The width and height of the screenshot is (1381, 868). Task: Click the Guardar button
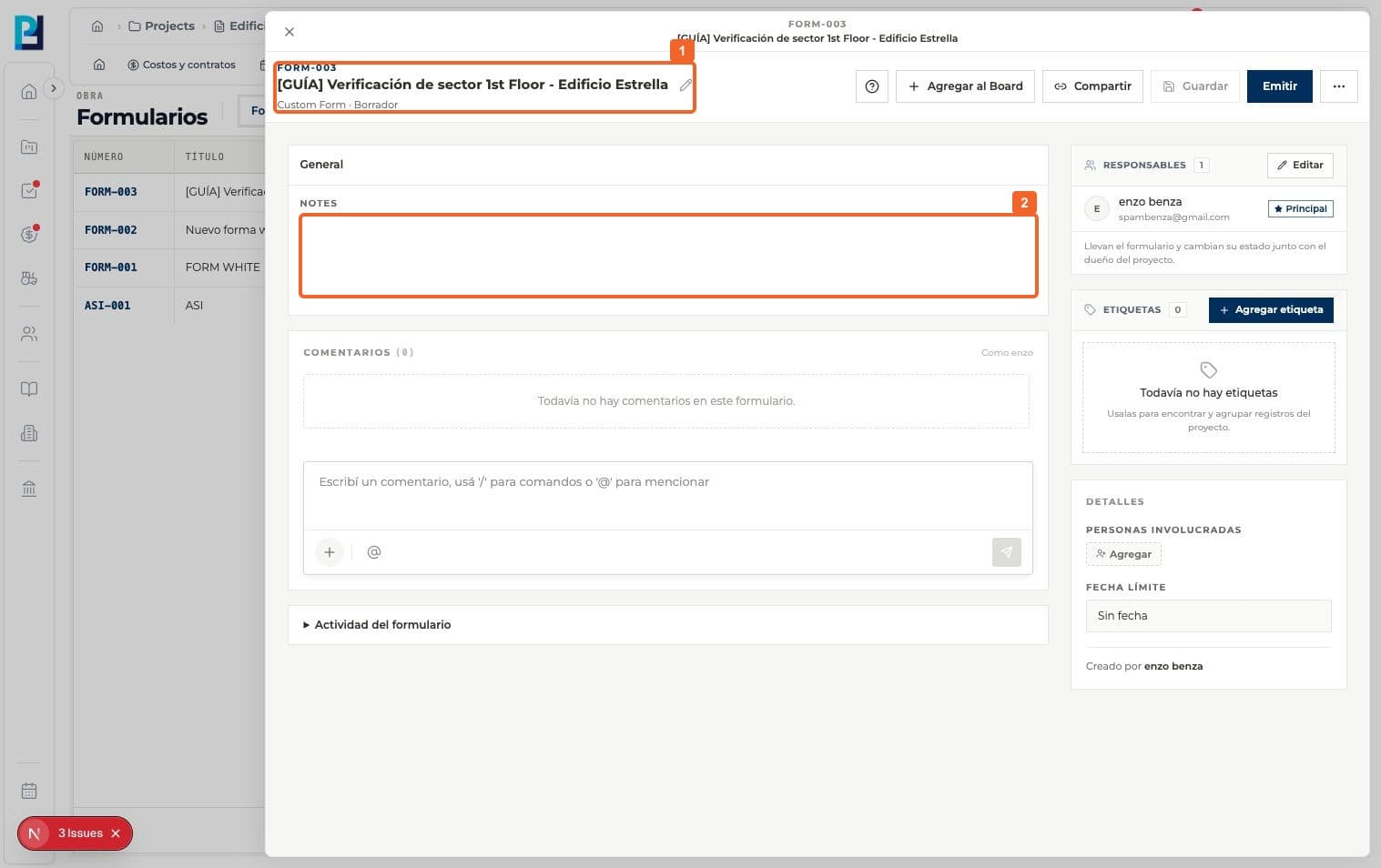1195,86
